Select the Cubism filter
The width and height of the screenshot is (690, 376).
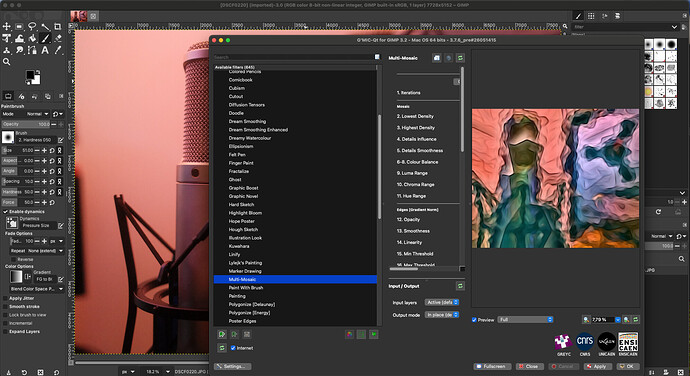click(x=237, y=88)
